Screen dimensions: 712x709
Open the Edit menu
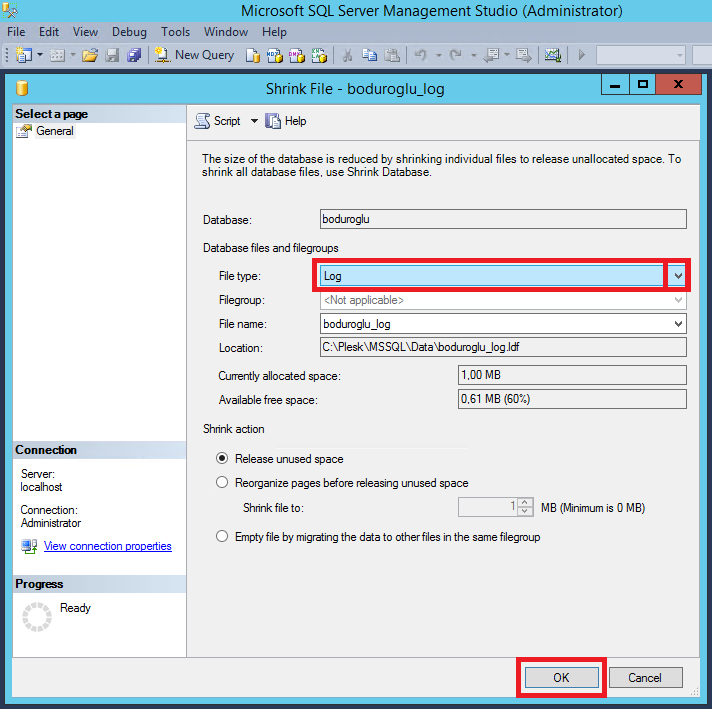(49, 32)
